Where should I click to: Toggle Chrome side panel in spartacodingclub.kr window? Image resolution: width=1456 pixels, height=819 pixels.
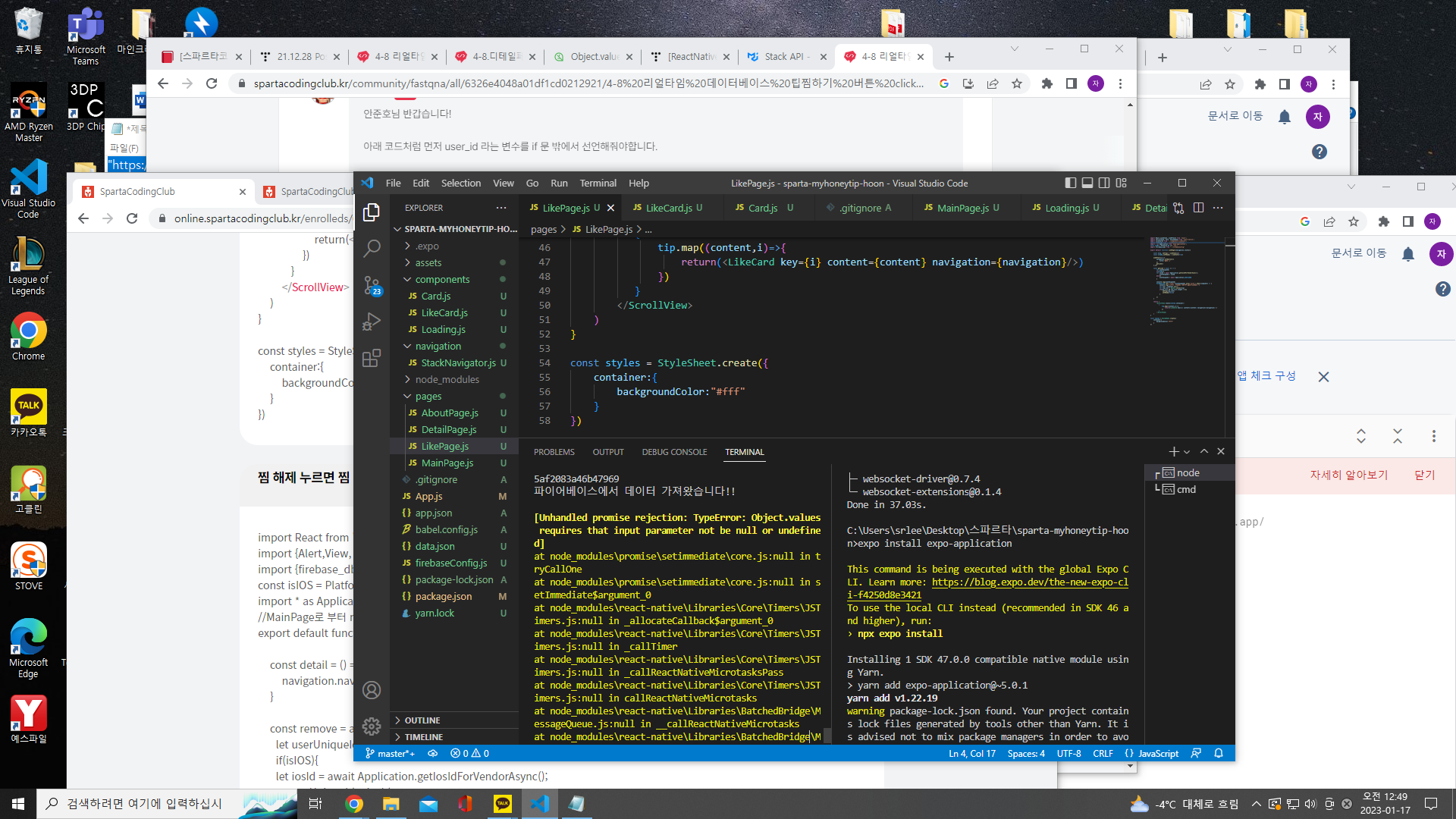pyautogui.click(x=1072, y=83)
